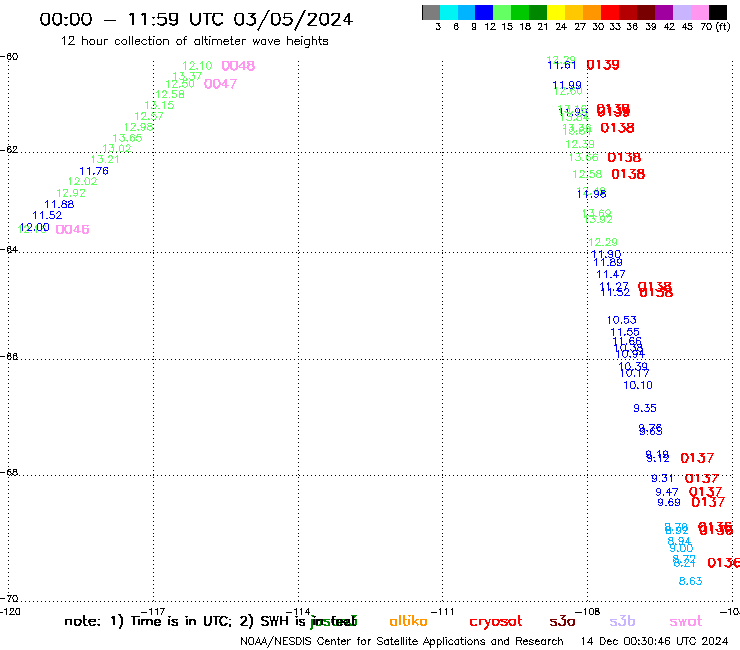This screenshot has height=650, width=740.
Task: Click the purple 42 ft legend swatch
Action: [x=664, y=12]
